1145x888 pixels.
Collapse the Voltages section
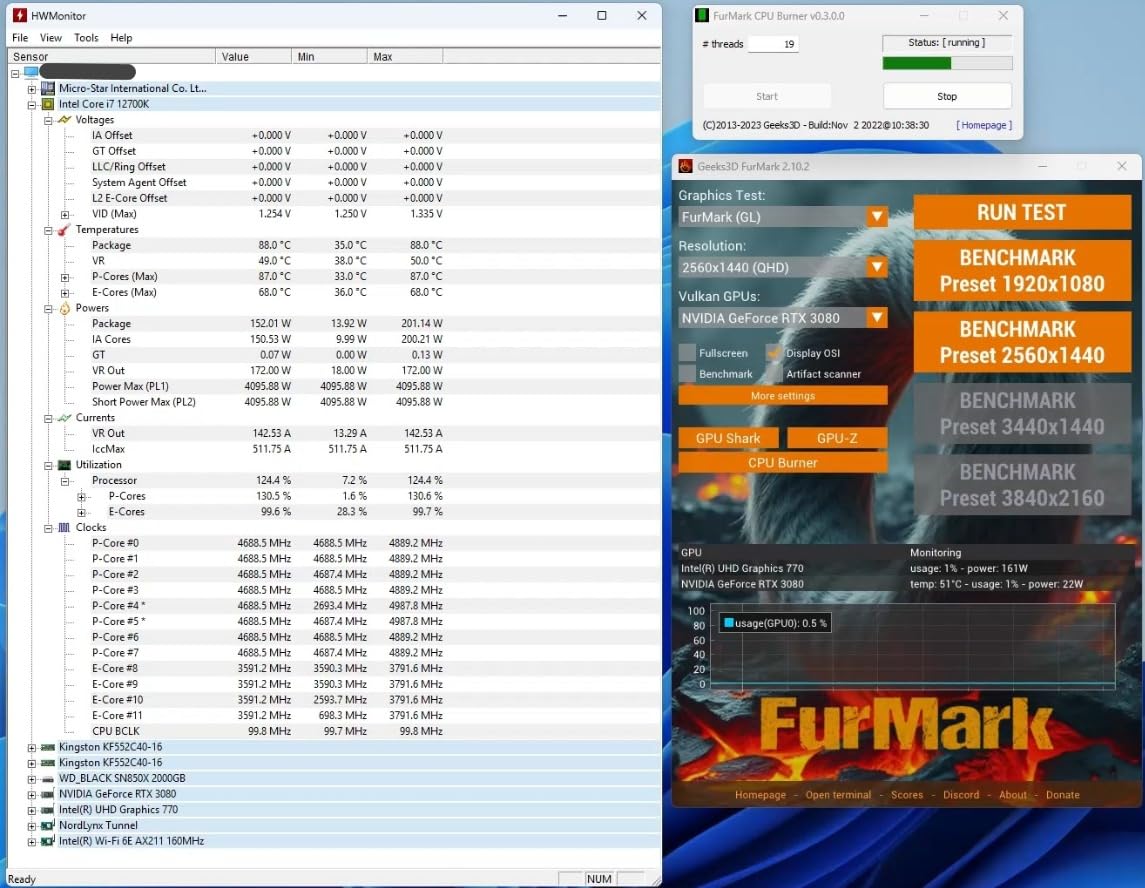(48, 120)
